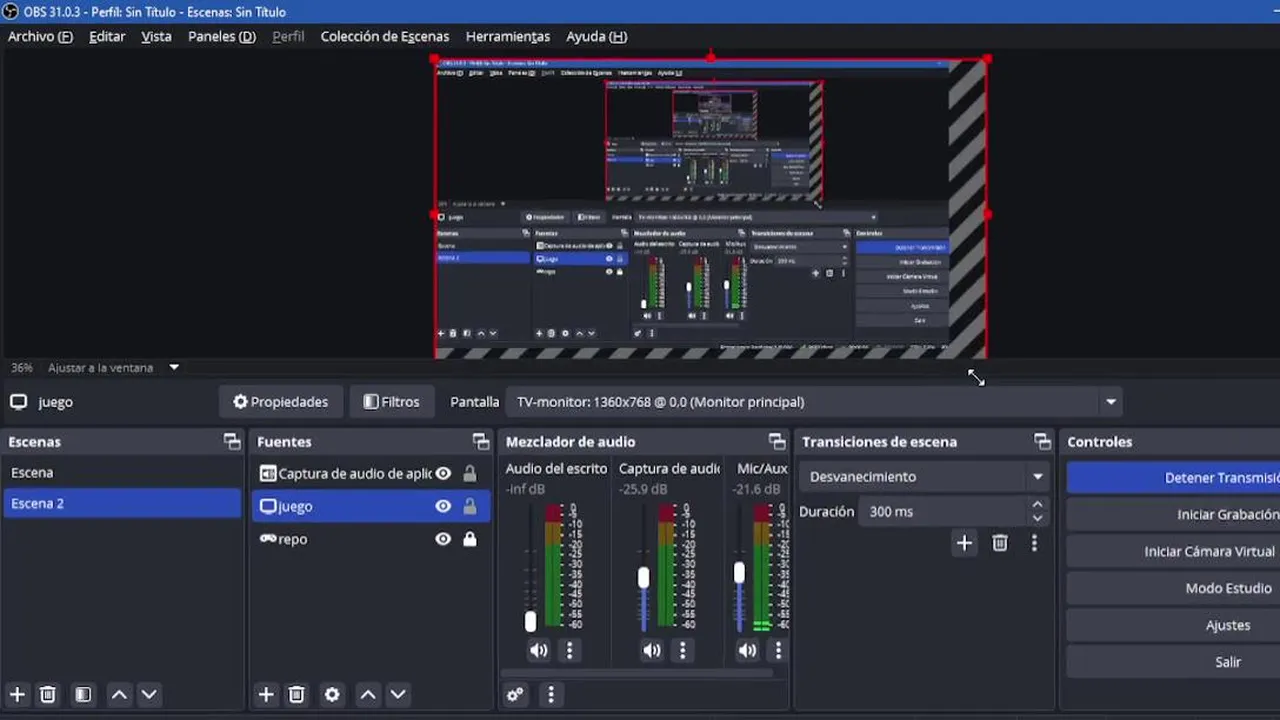Open the Paneles menu
Screen dimensions: 1280x720
click(222, 36)
